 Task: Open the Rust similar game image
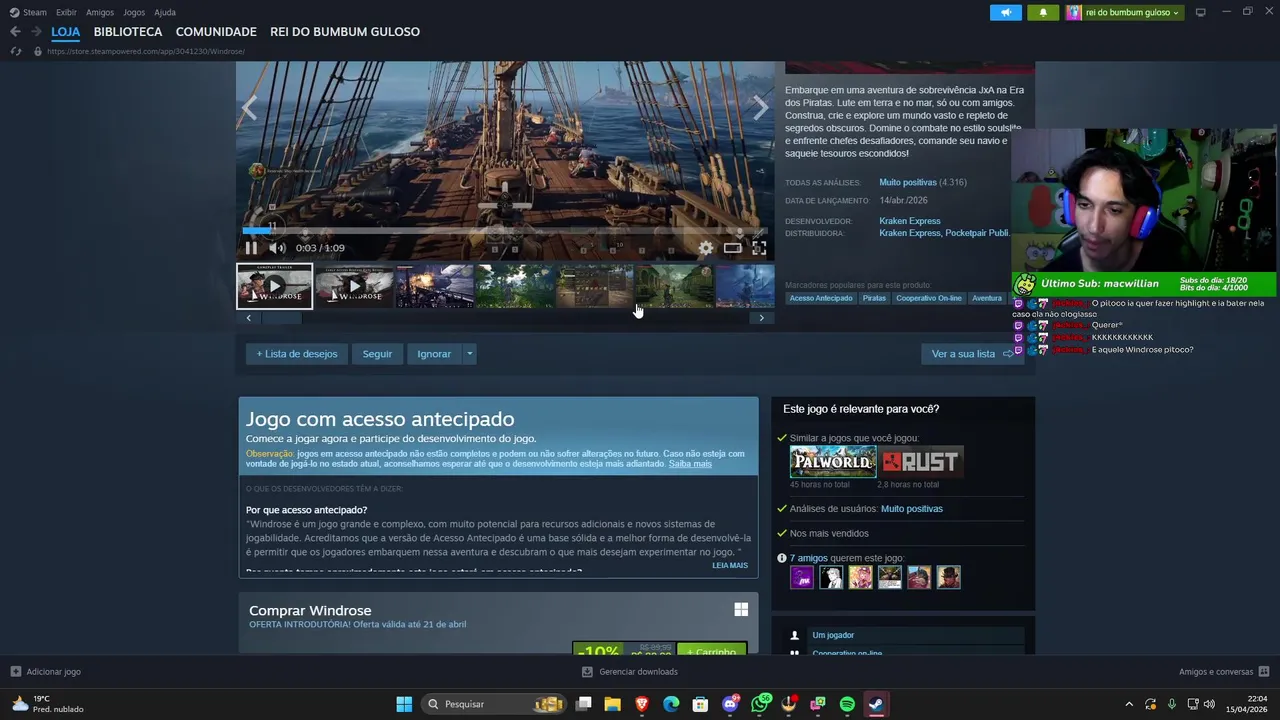[921, 462]
